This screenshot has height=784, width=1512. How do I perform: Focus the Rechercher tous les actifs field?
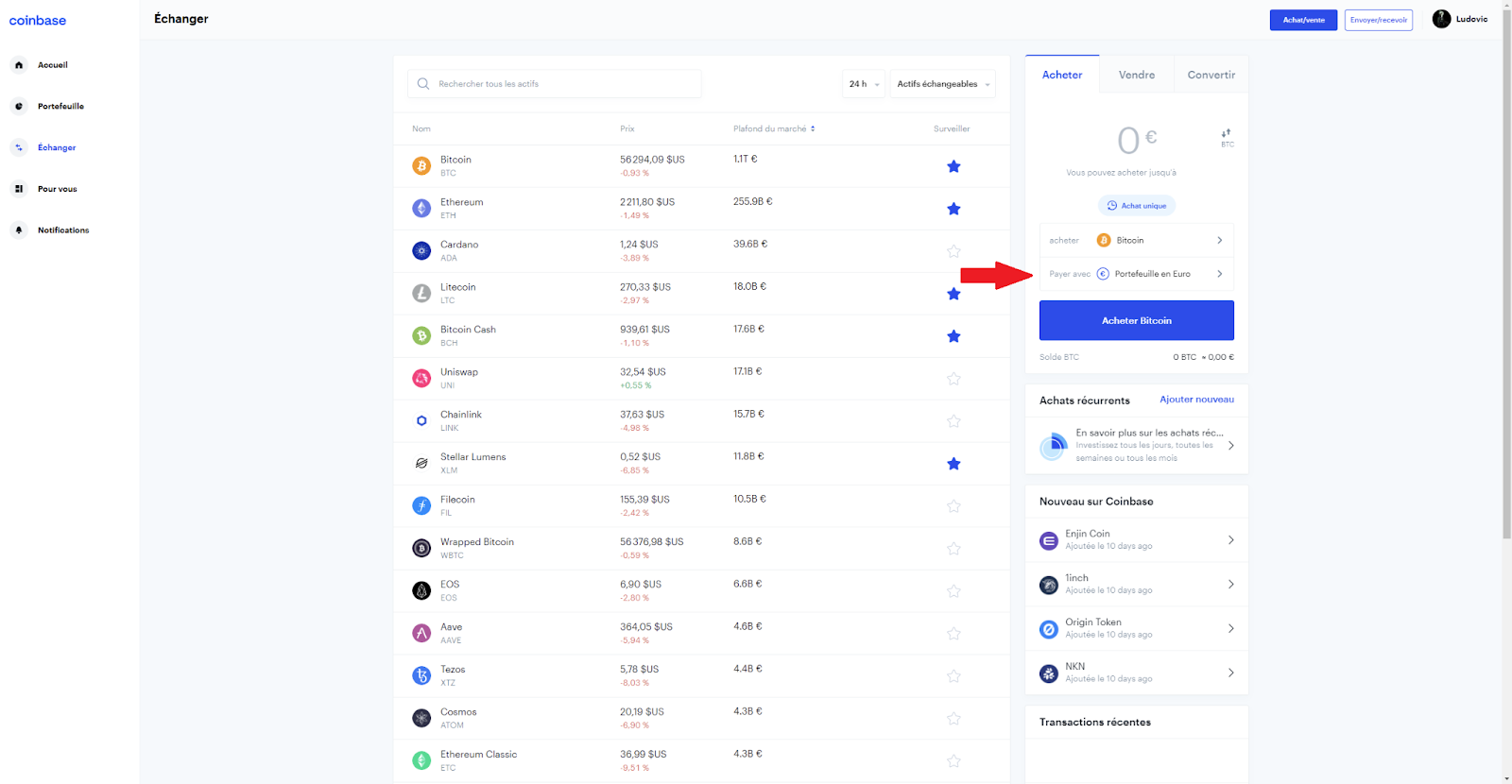coord(555,84)
